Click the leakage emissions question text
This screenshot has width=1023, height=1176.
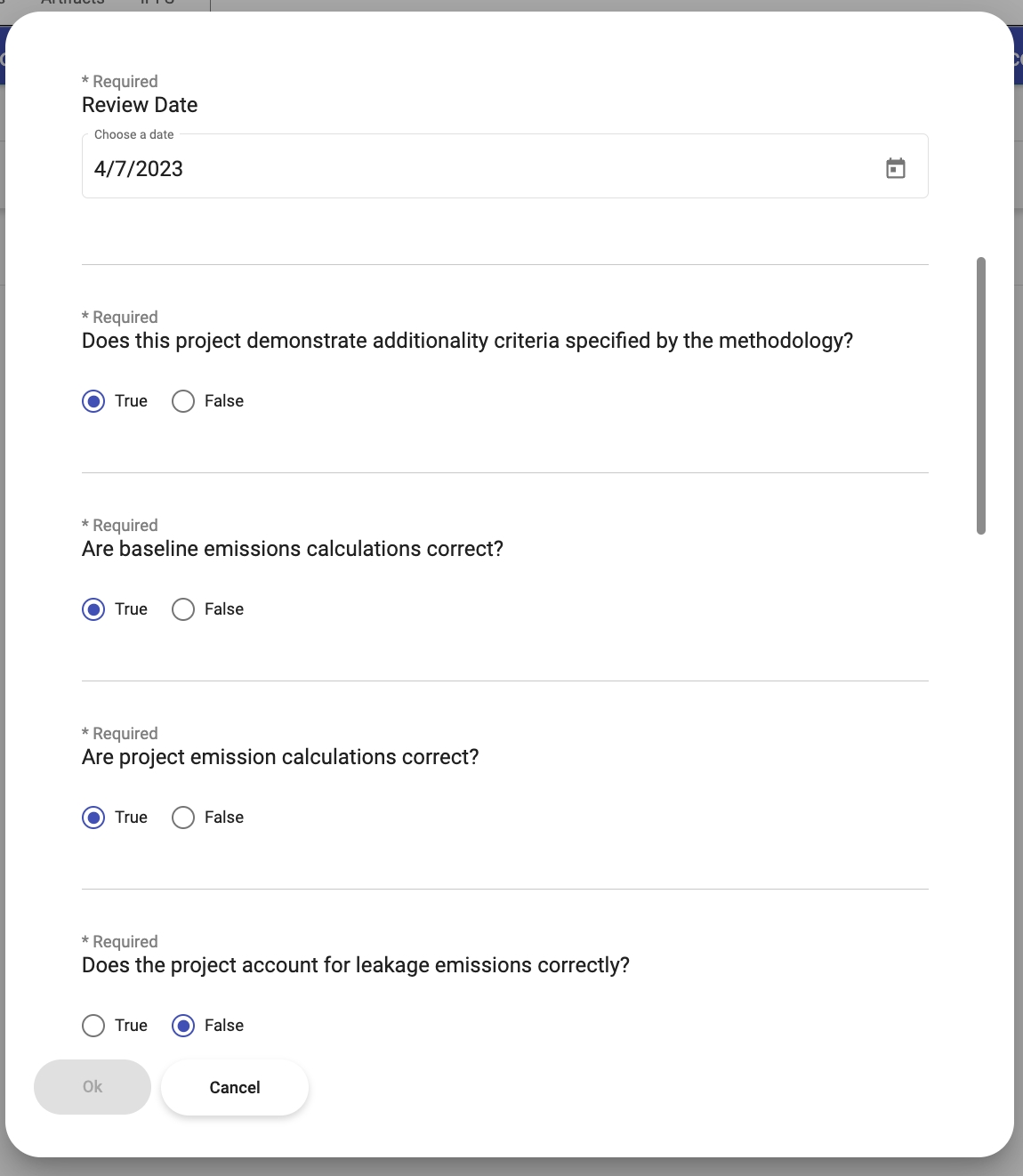(x=356, y=965)
